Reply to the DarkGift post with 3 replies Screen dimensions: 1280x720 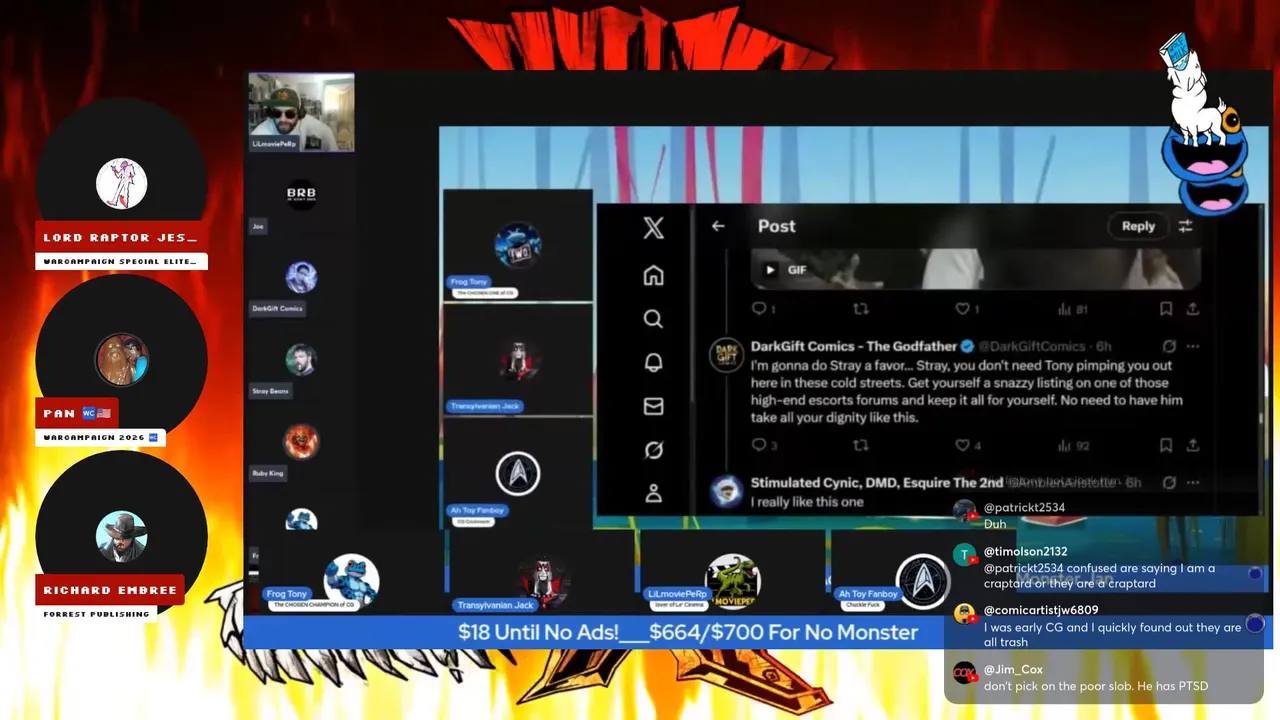[x=759, y=445]
